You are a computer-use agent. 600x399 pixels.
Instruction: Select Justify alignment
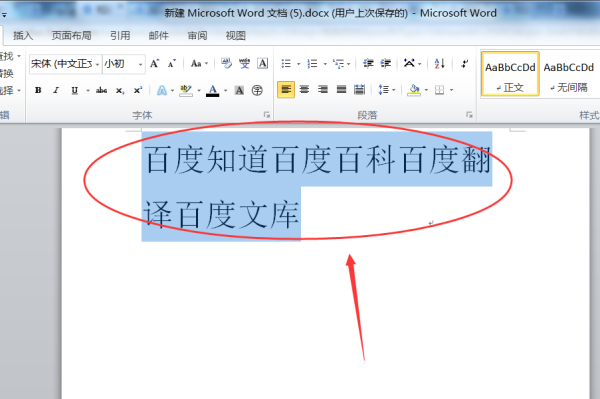(x=341, y=90)
